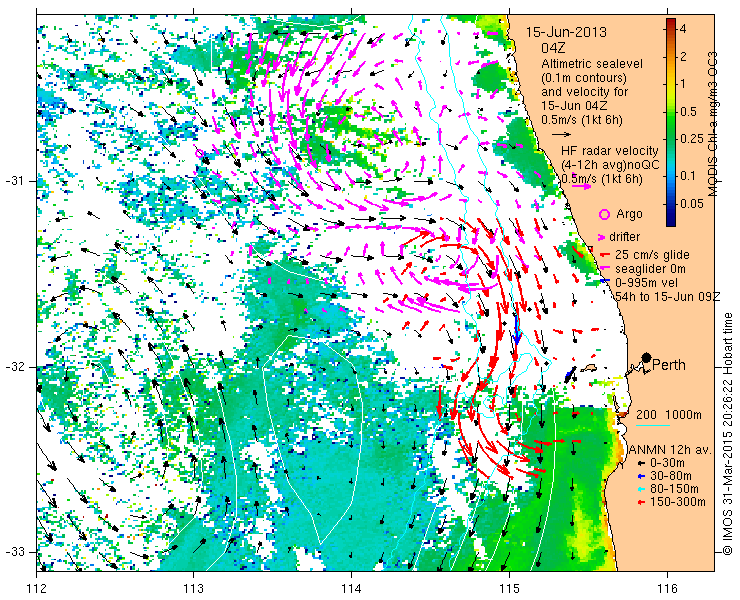
Task: Click the magenta Argo circle in the legend
Action: coord(604,215)
